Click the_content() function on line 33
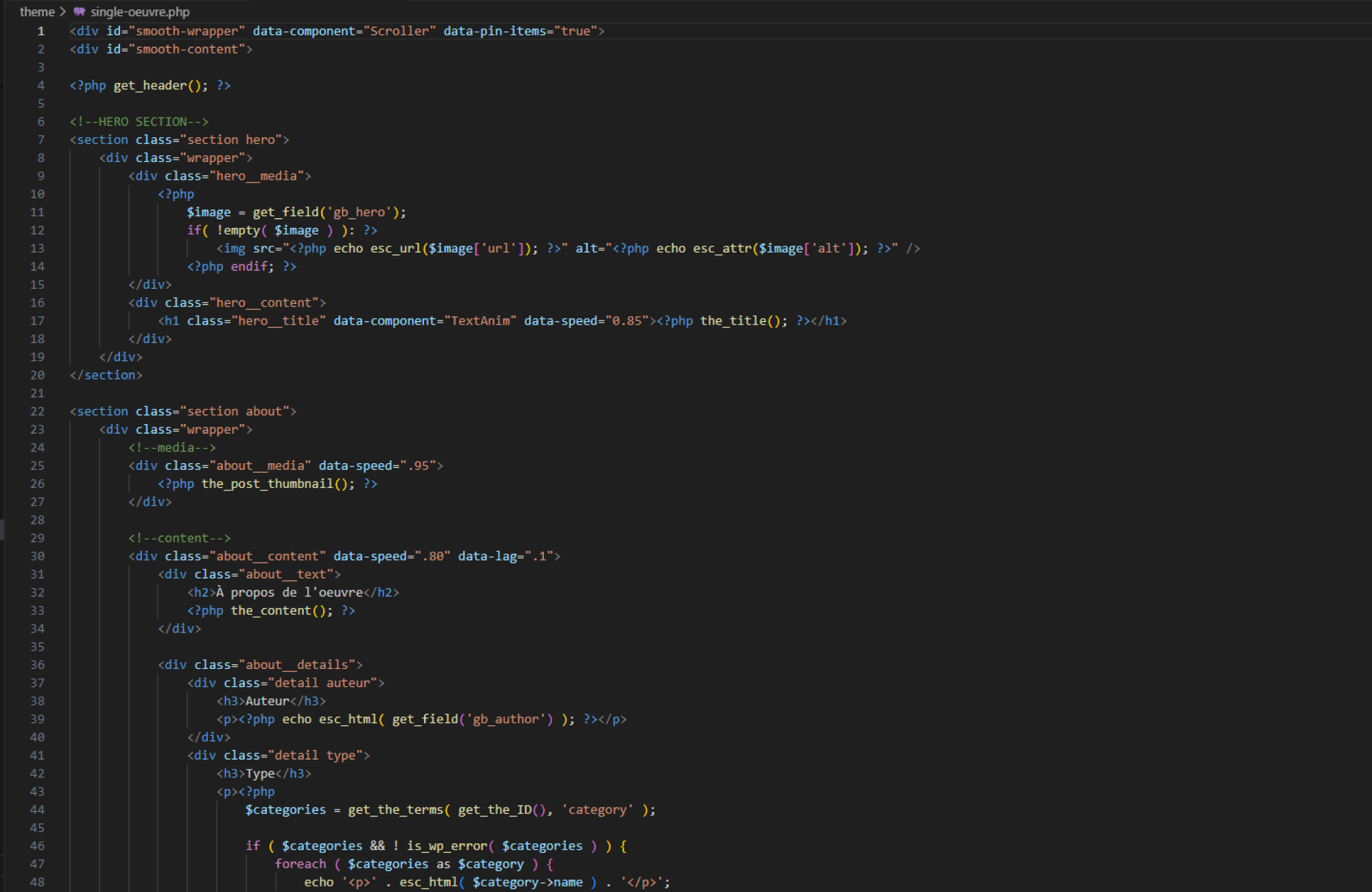Image resolution: width=1372 pixels, height=892 pixels. coord(271,611)
